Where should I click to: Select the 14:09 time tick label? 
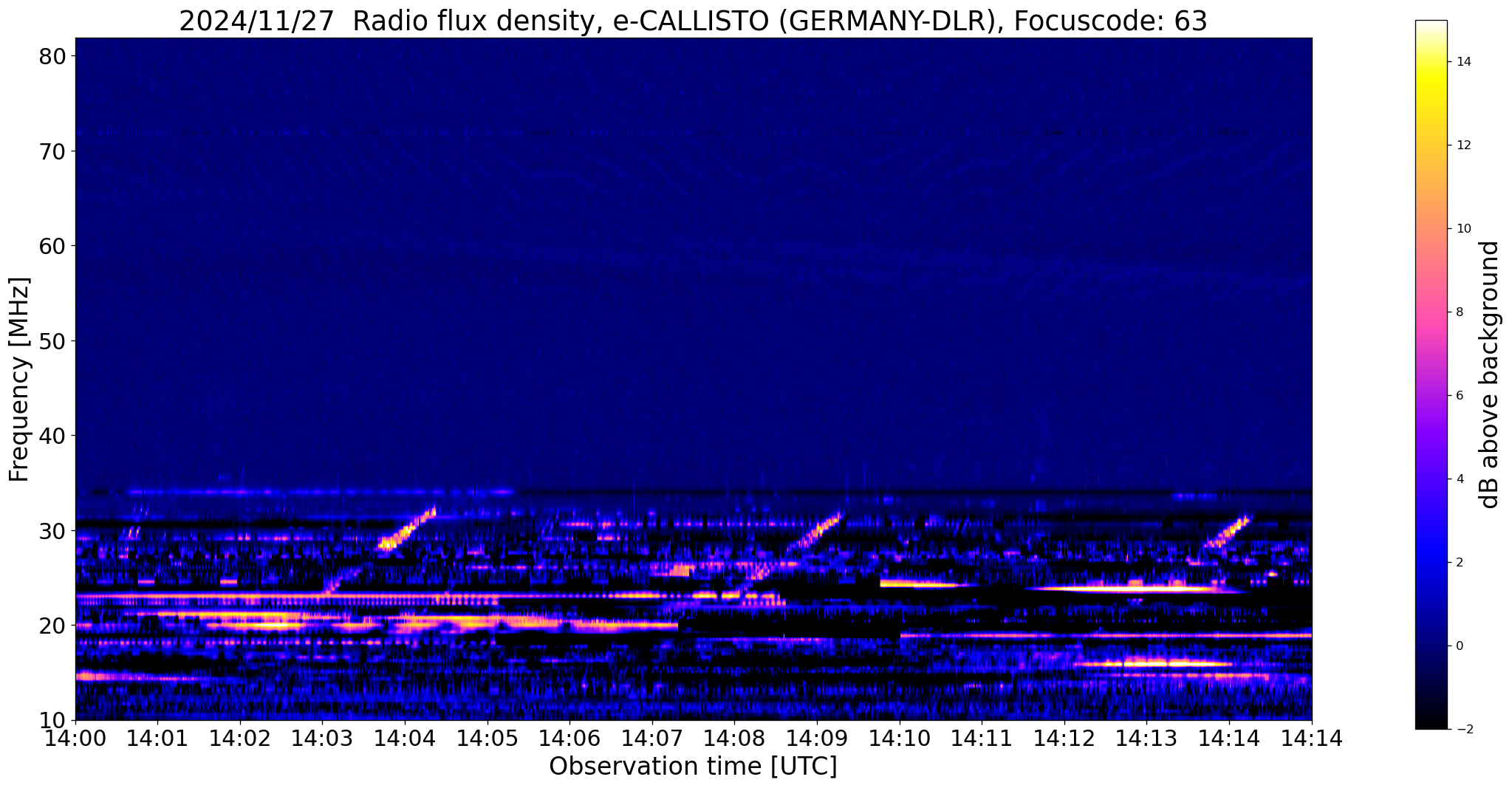(817, 738)
